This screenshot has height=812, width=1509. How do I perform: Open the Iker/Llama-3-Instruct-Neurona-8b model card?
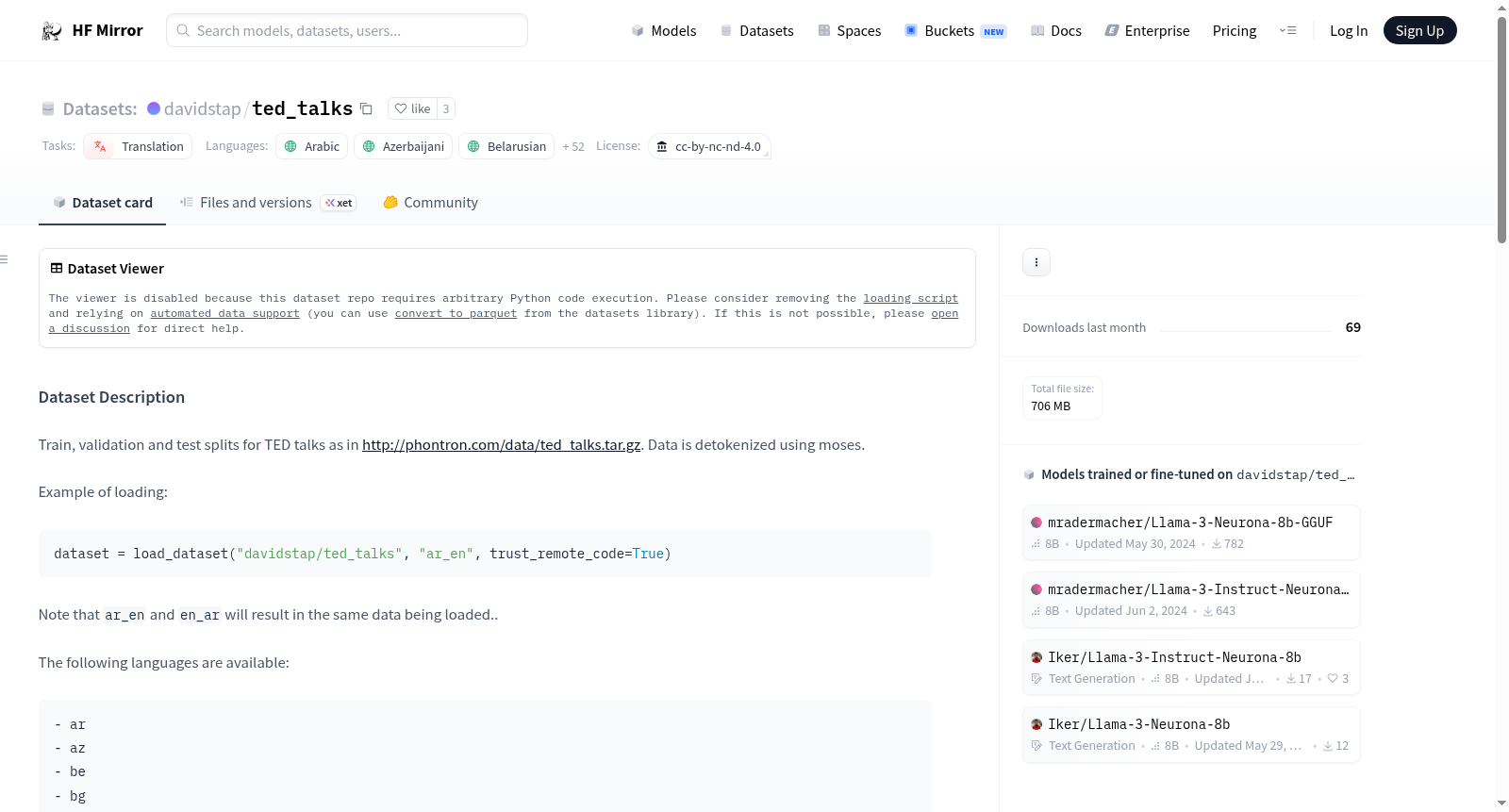click(1191, 668)
